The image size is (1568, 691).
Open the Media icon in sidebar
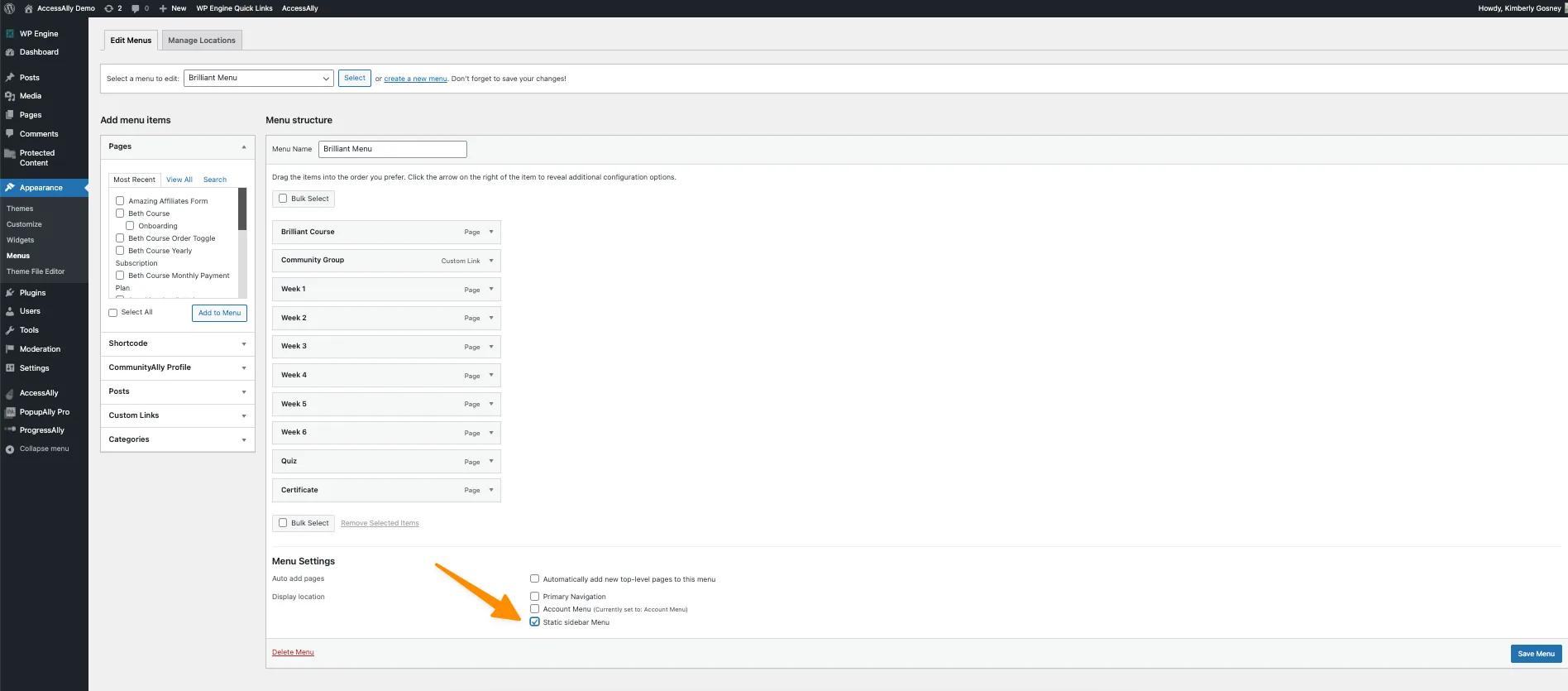(x=10, y=96)
